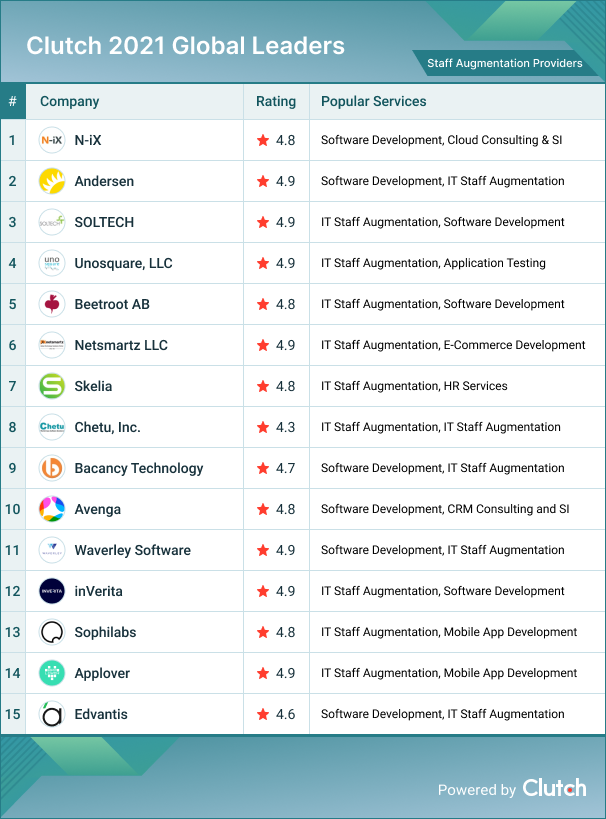This screenshot has width=606, height=819.
Task: Click the rating star in Sophilabs row
Action: (x=263, y=632)
